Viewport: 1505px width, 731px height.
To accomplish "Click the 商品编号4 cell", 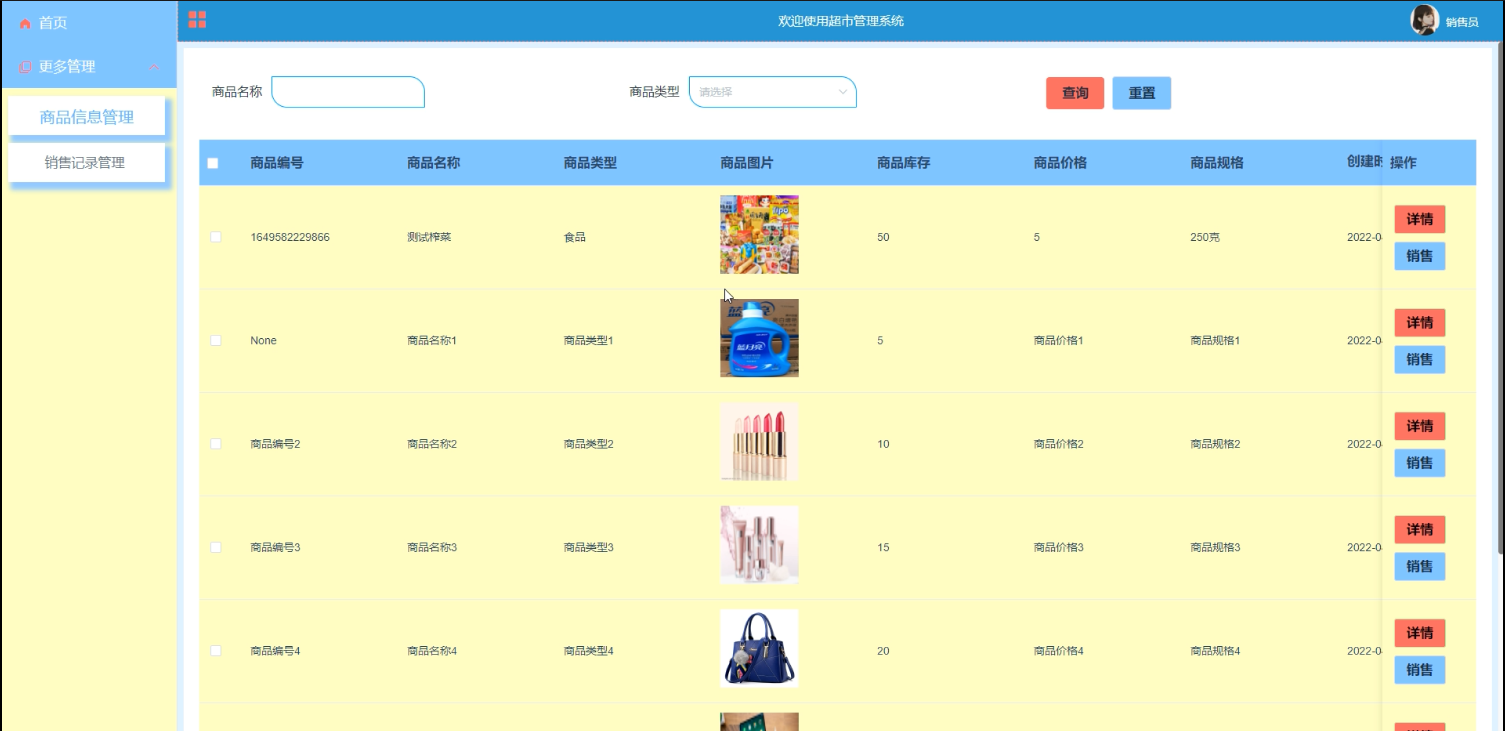I will [x=275, y=651].
